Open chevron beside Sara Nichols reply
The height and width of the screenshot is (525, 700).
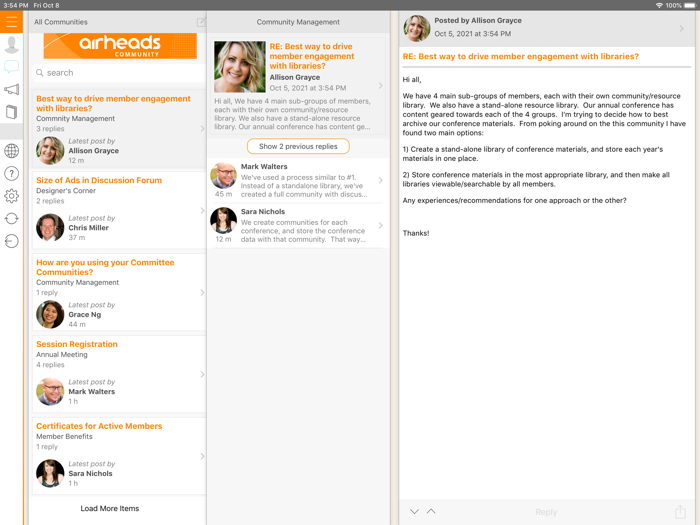tap(380, 225)
